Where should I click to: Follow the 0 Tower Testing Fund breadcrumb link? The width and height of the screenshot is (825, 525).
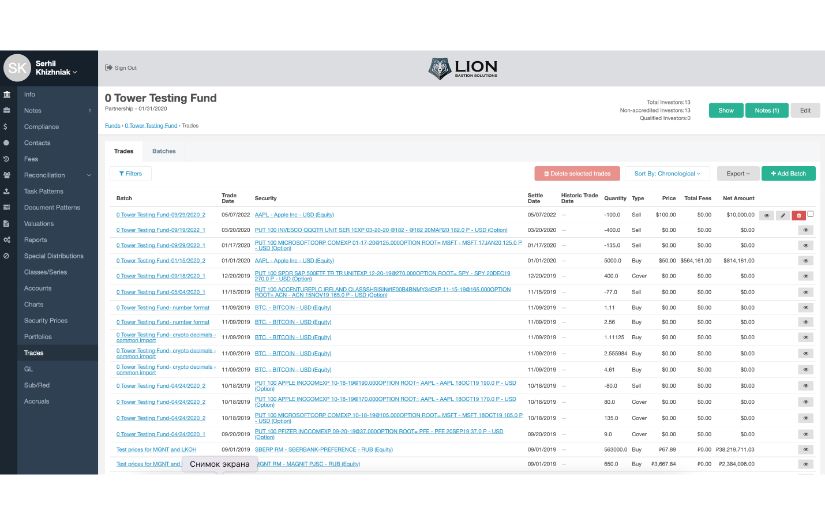150,126
